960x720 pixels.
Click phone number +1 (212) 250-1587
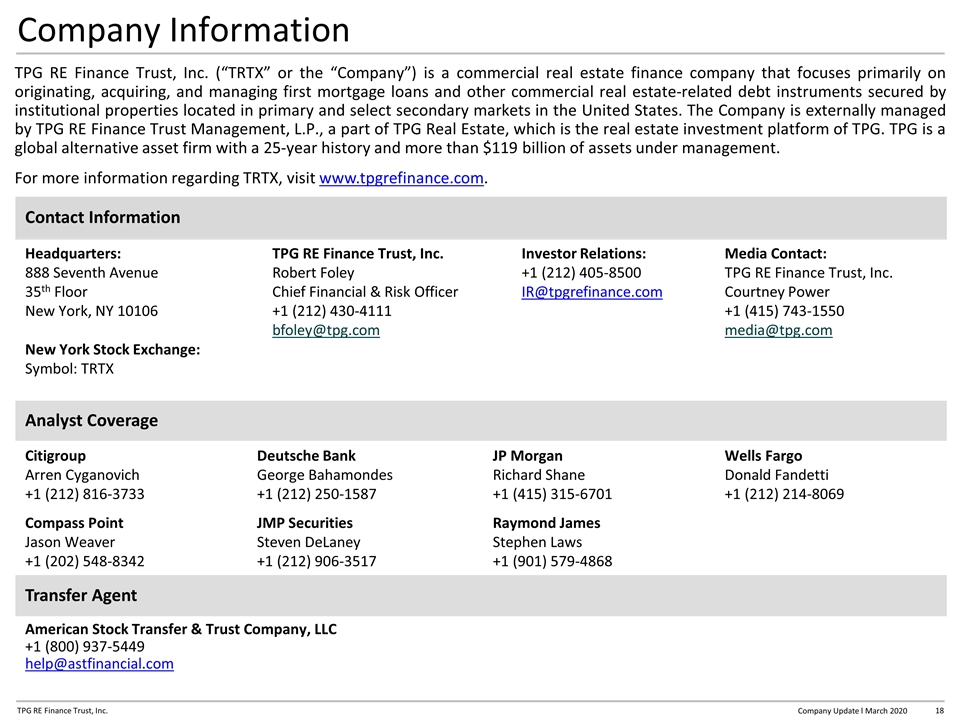tap(317, 494)
